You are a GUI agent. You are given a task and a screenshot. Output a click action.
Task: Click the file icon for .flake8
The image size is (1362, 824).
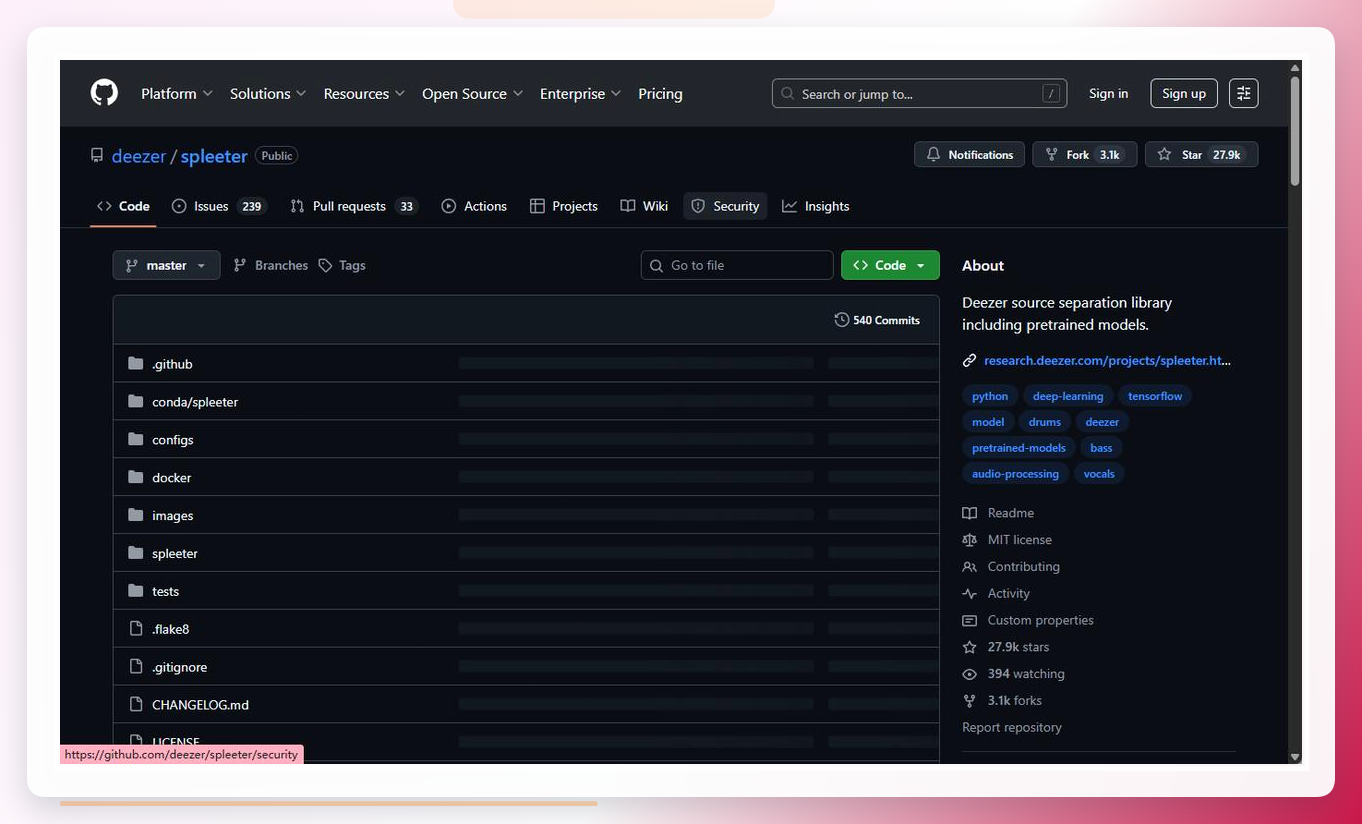pyautogui.click(x=136, y=629)
